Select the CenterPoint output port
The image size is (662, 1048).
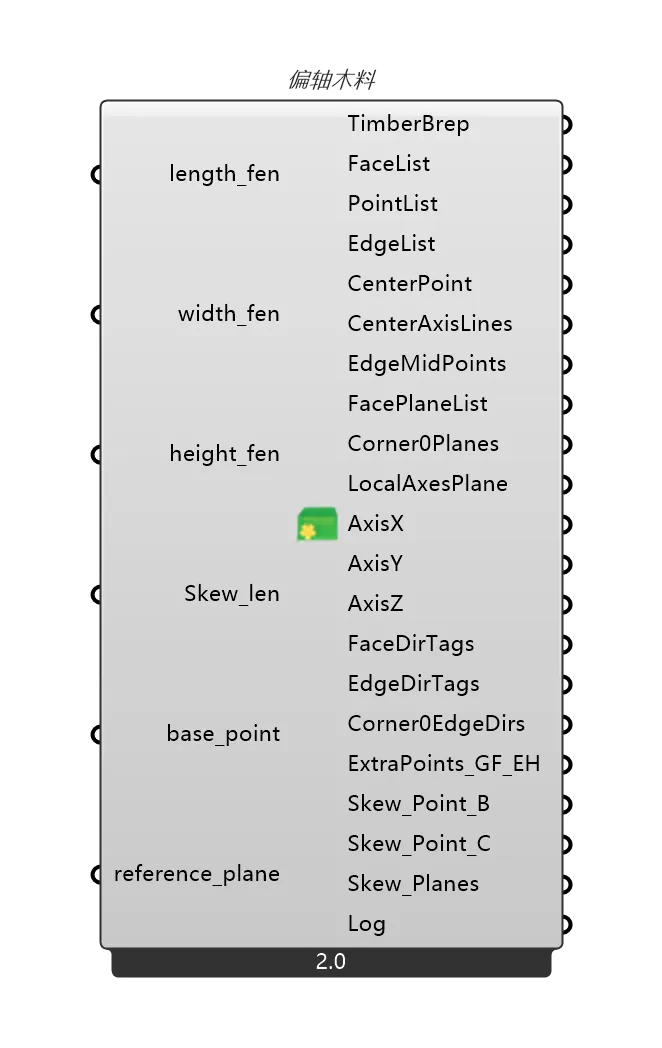click(x=565, y=284)
